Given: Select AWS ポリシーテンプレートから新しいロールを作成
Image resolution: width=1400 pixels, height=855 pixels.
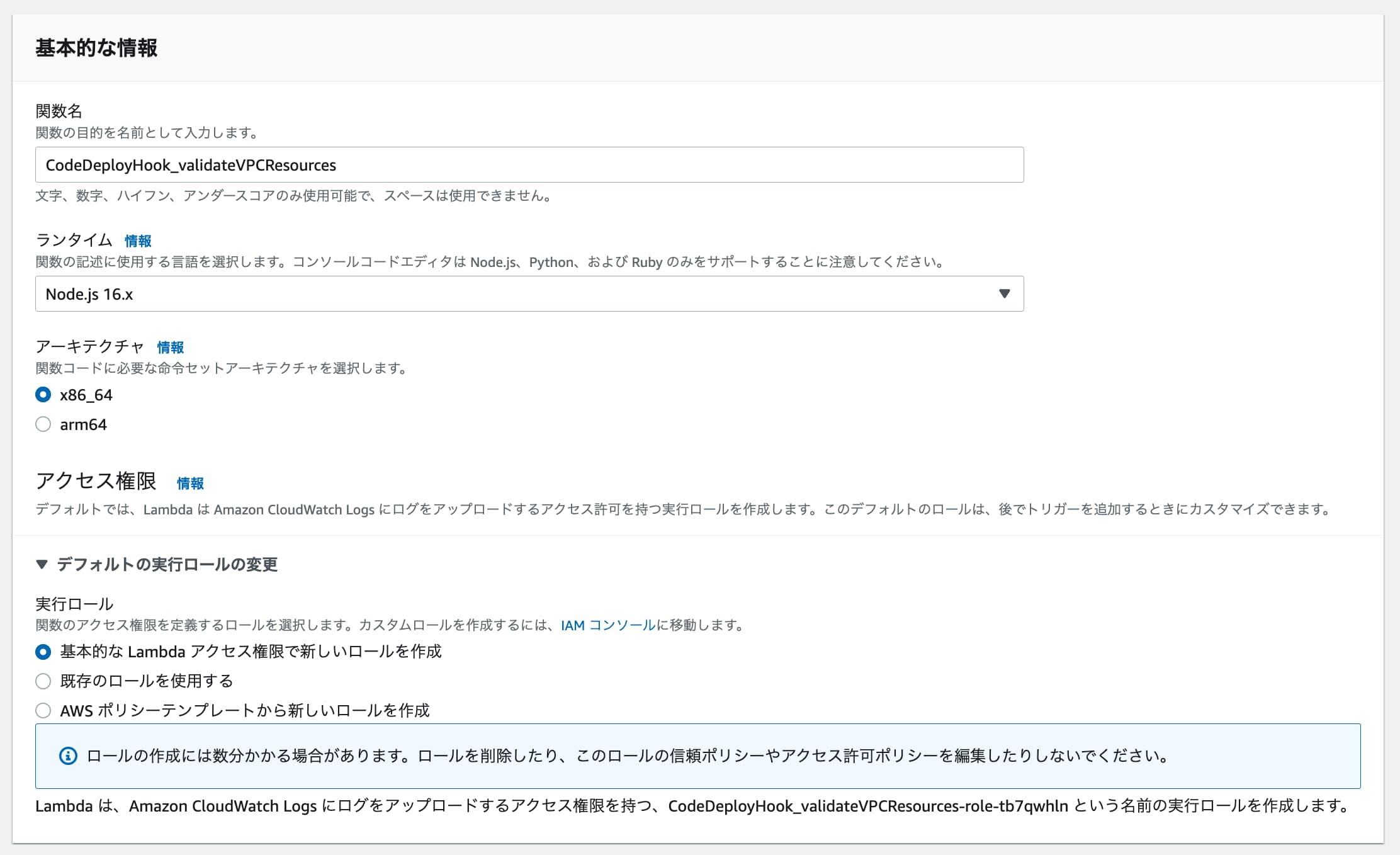Looking at the screenshot, I should [43, 710].
